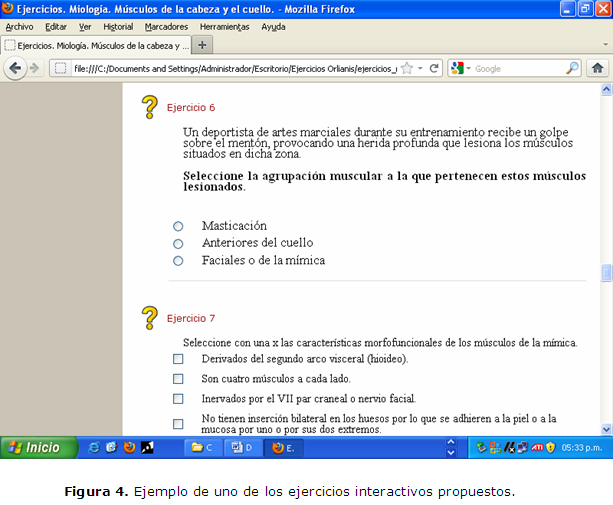Check Inervados por el VII par craneal box
This screenshot has width=613, height=505.
[x=178, y=398]
